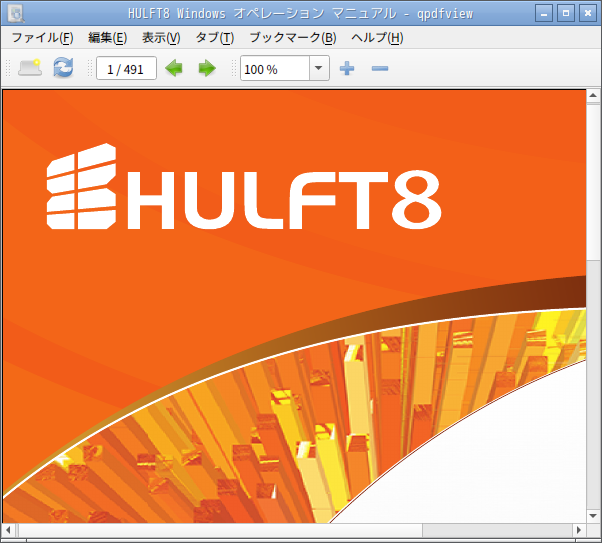Expand the zoom level dropdown arrow
602x543 pixels.
[319, 68]
